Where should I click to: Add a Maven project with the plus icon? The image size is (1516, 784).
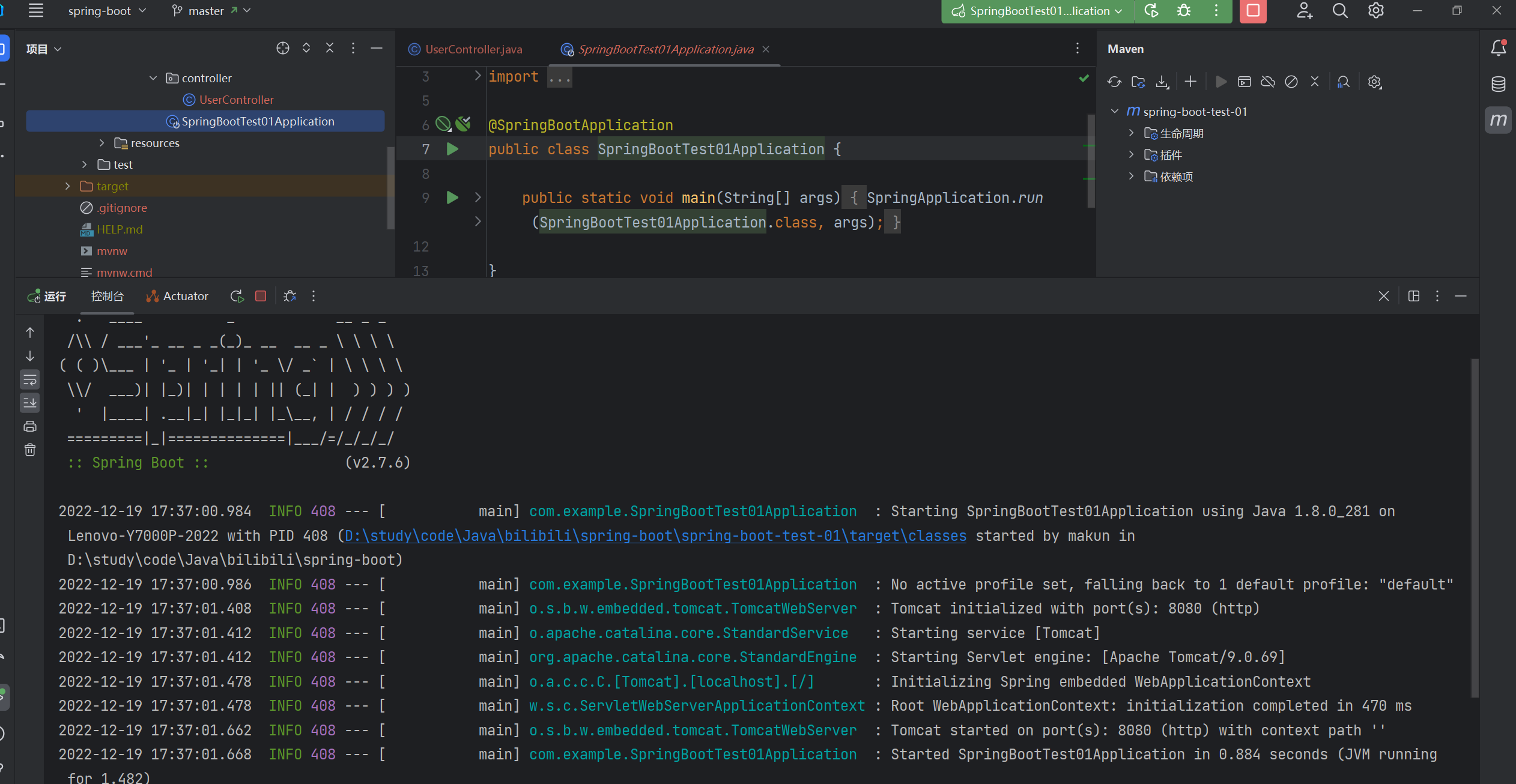pyautogui.click(x=1190, y=82)
